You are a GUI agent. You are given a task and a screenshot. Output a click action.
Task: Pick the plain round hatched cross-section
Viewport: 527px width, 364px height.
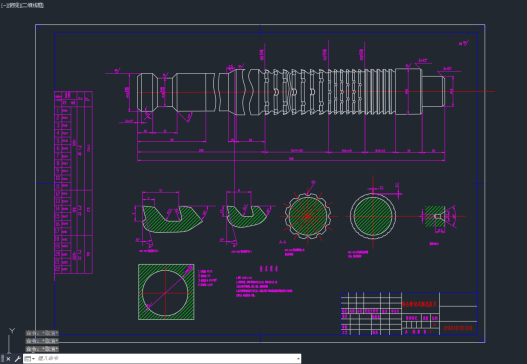373,216
